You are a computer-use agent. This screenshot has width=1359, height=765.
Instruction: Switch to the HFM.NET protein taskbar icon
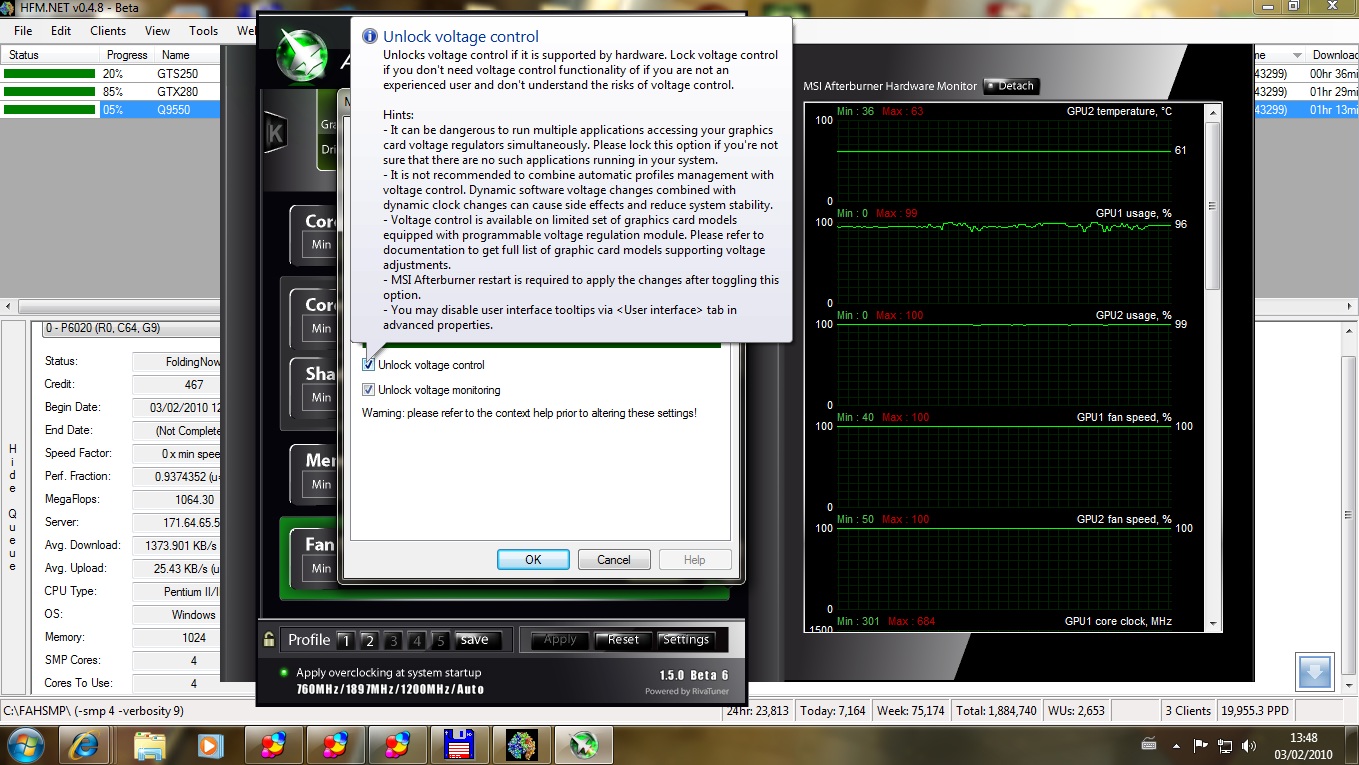tap(521, 745)
